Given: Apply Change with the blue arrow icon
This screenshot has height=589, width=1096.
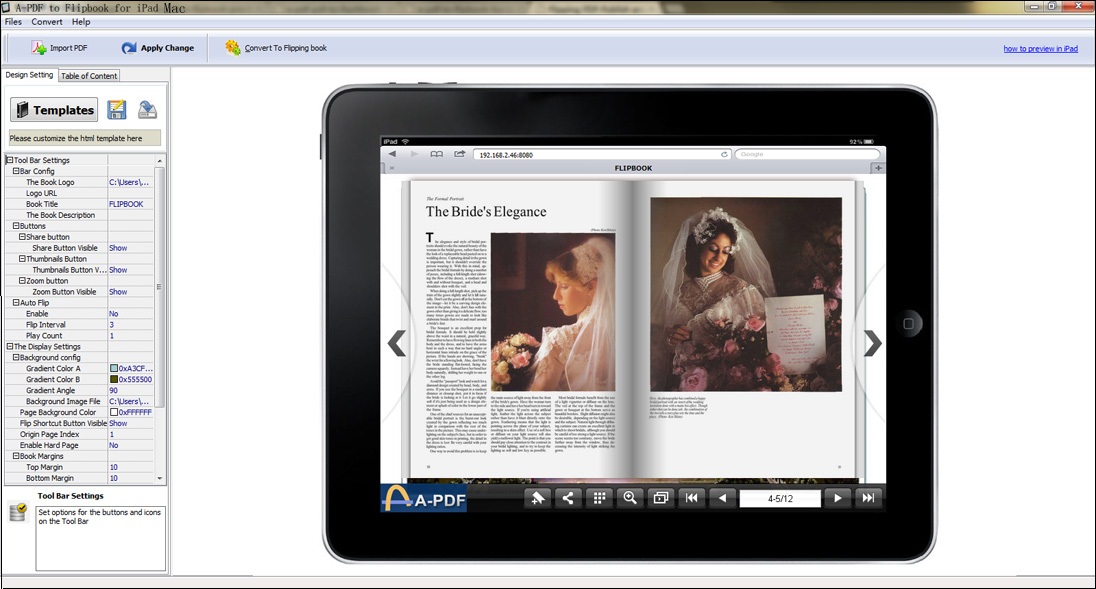Looking at the screenshot, I should click(x=129, y=48).
